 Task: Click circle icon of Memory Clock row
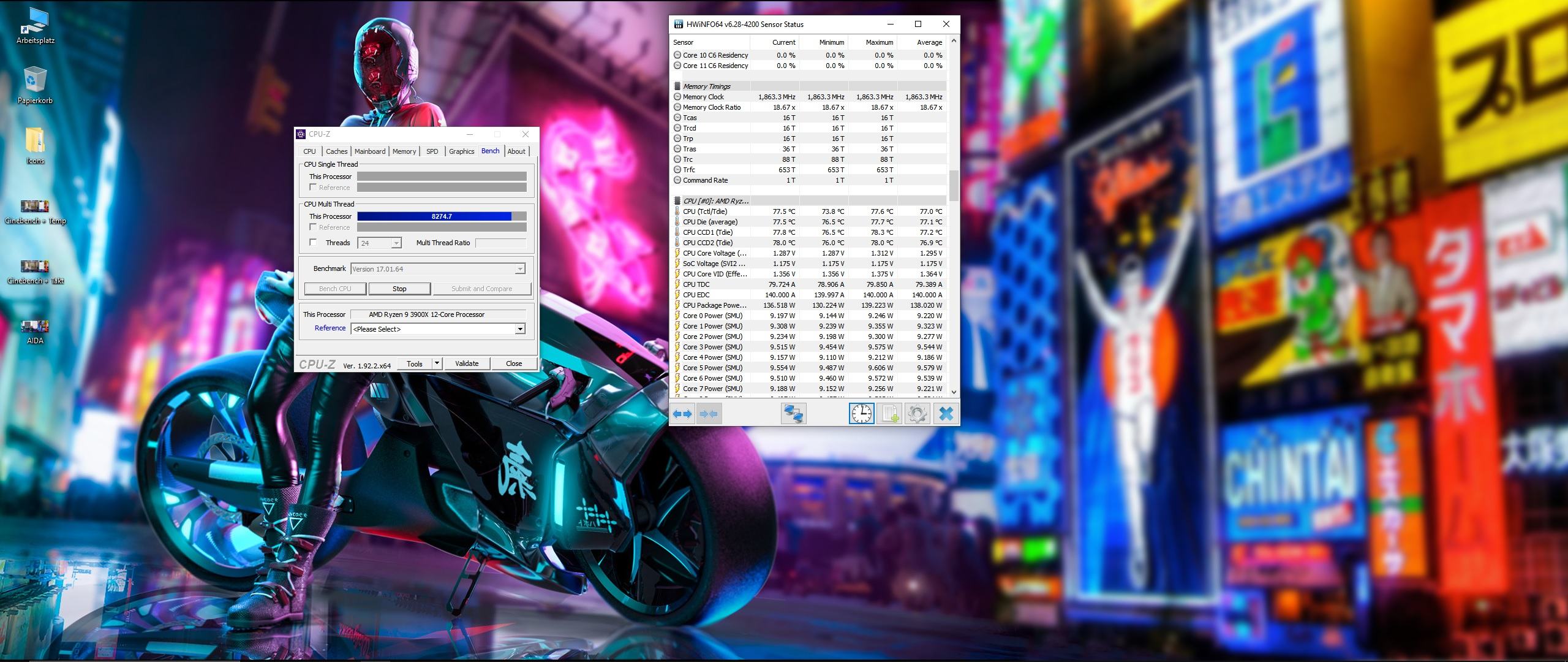[677, 97]
